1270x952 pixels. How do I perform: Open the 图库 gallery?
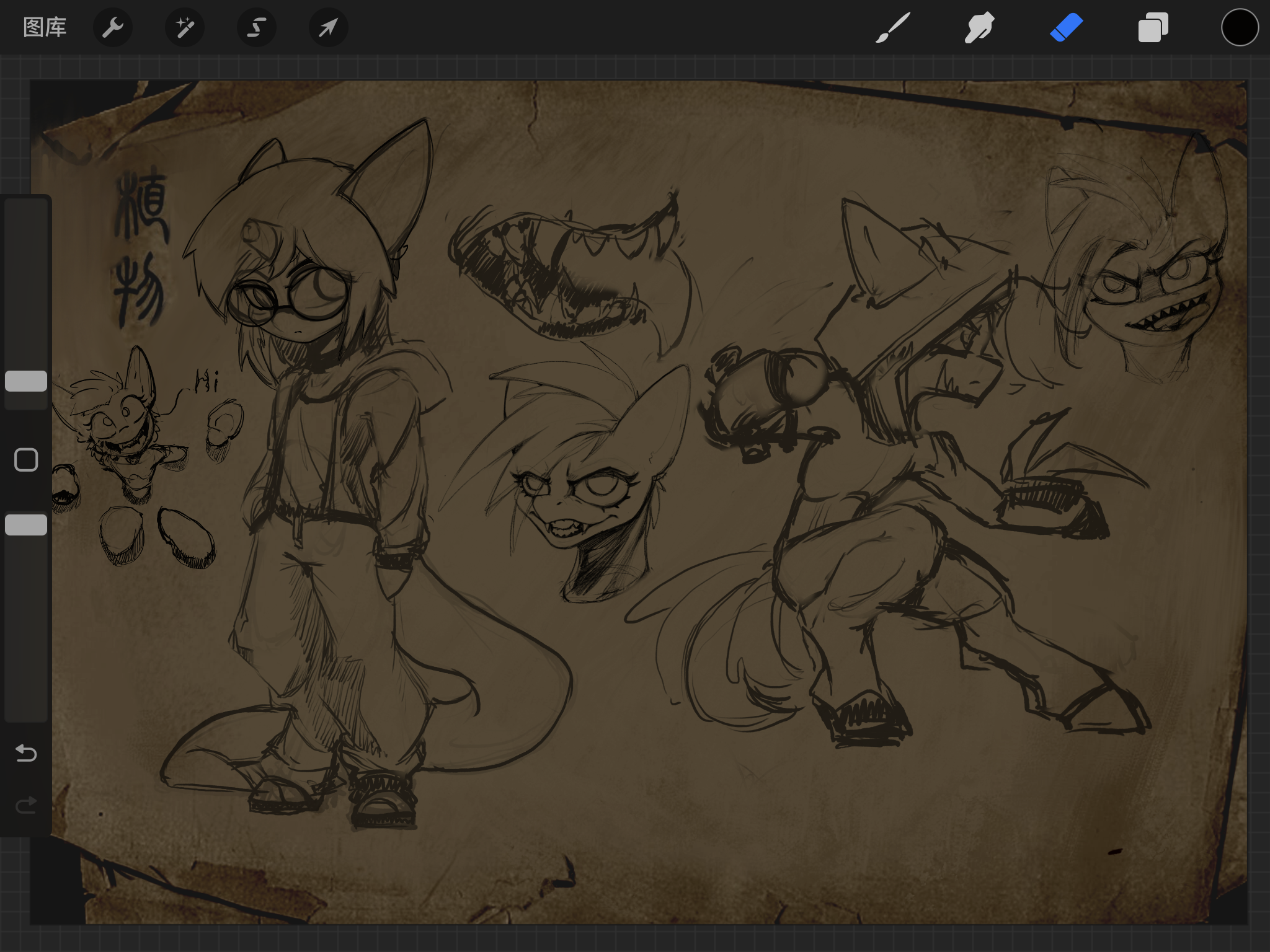(x=44, y=28)
